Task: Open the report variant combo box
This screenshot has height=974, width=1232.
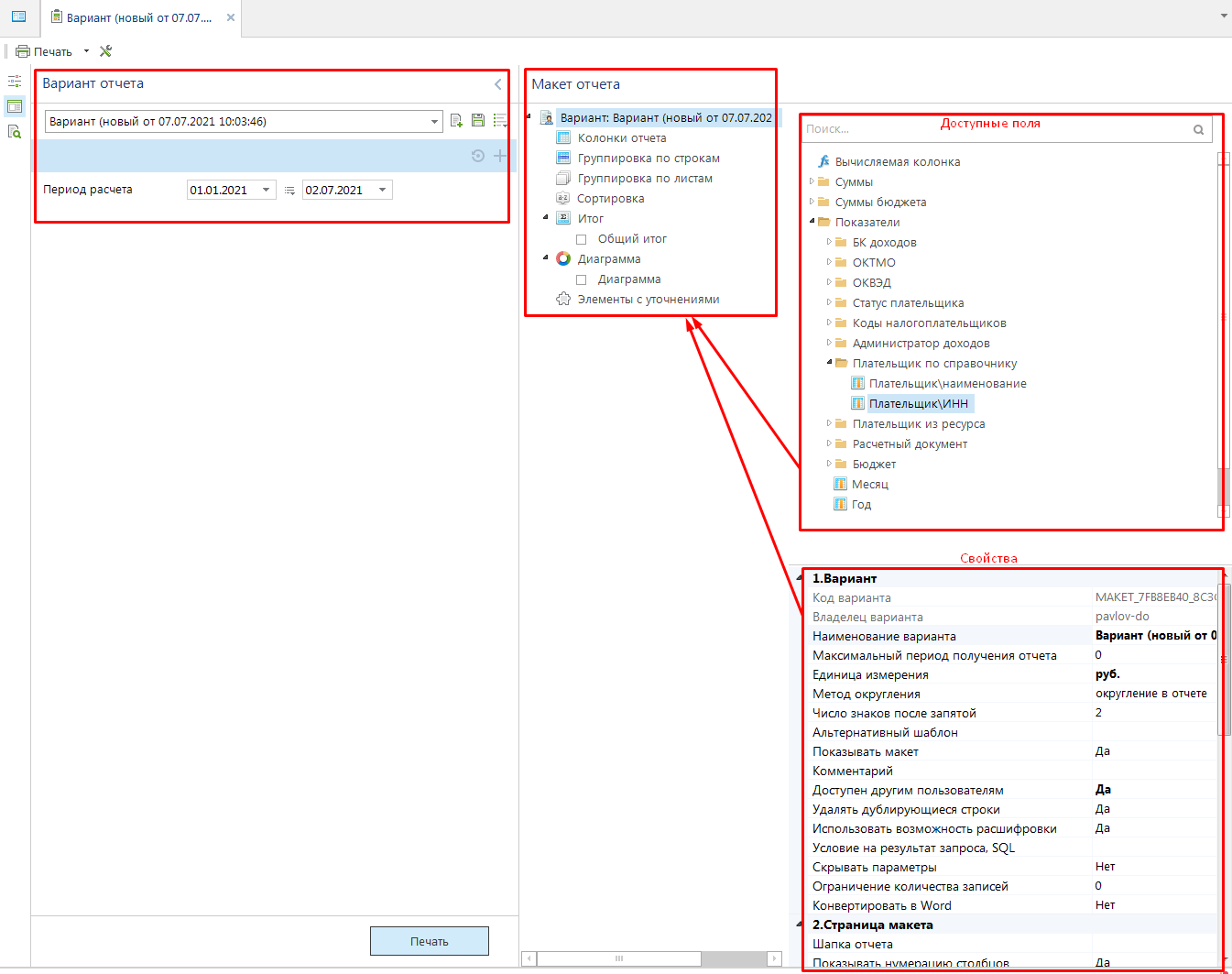Action: coord(244,121)
